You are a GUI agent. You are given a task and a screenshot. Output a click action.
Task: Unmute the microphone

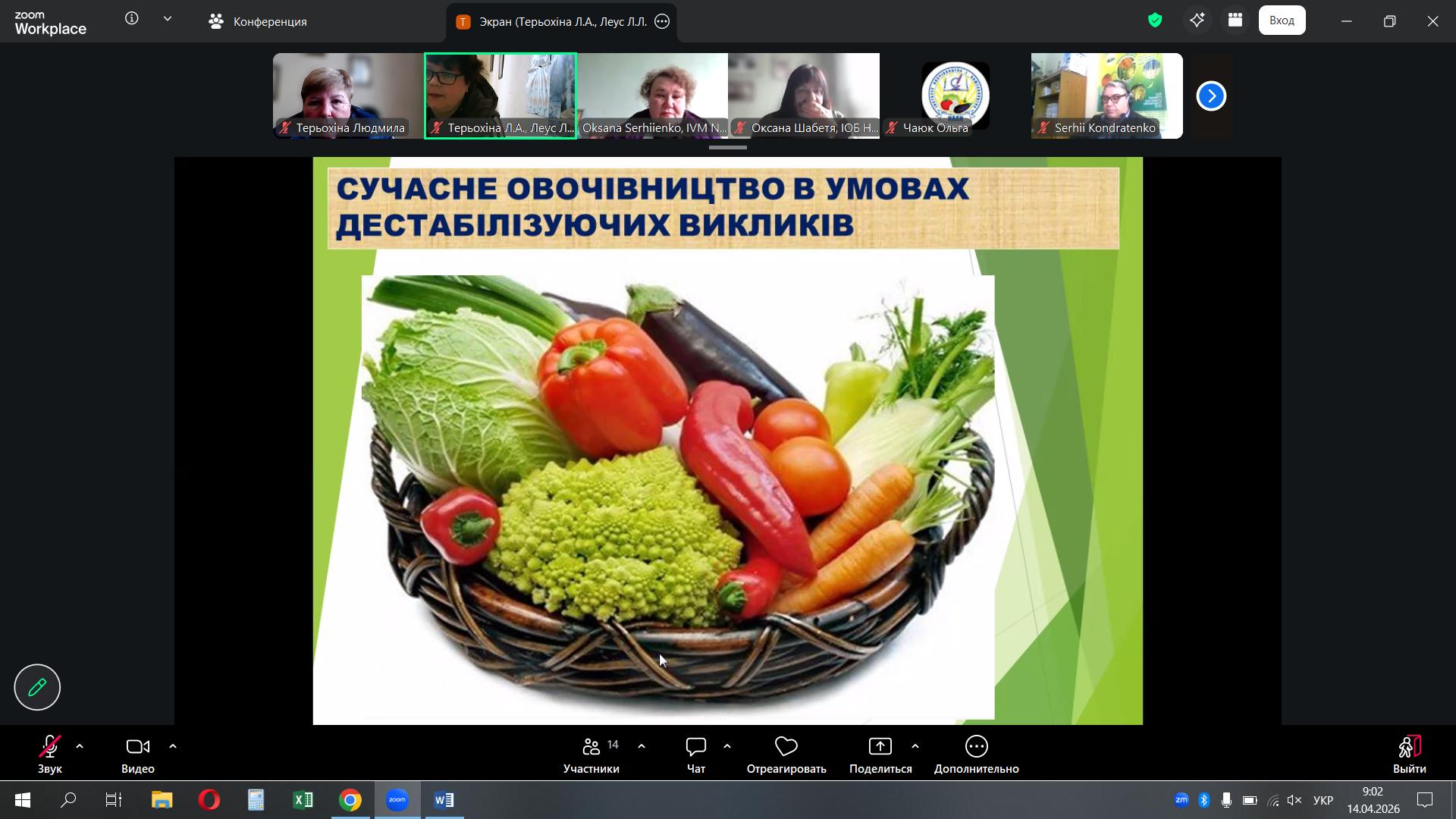coord(50,748)
